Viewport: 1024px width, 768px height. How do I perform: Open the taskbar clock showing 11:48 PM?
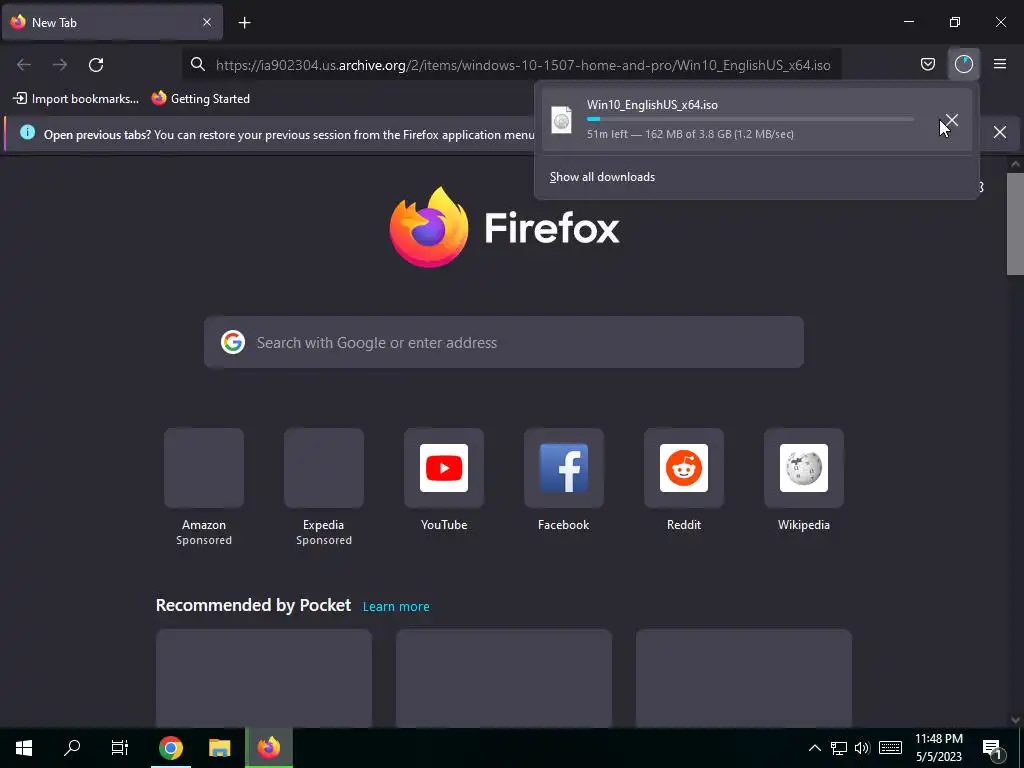coord(938,748)
